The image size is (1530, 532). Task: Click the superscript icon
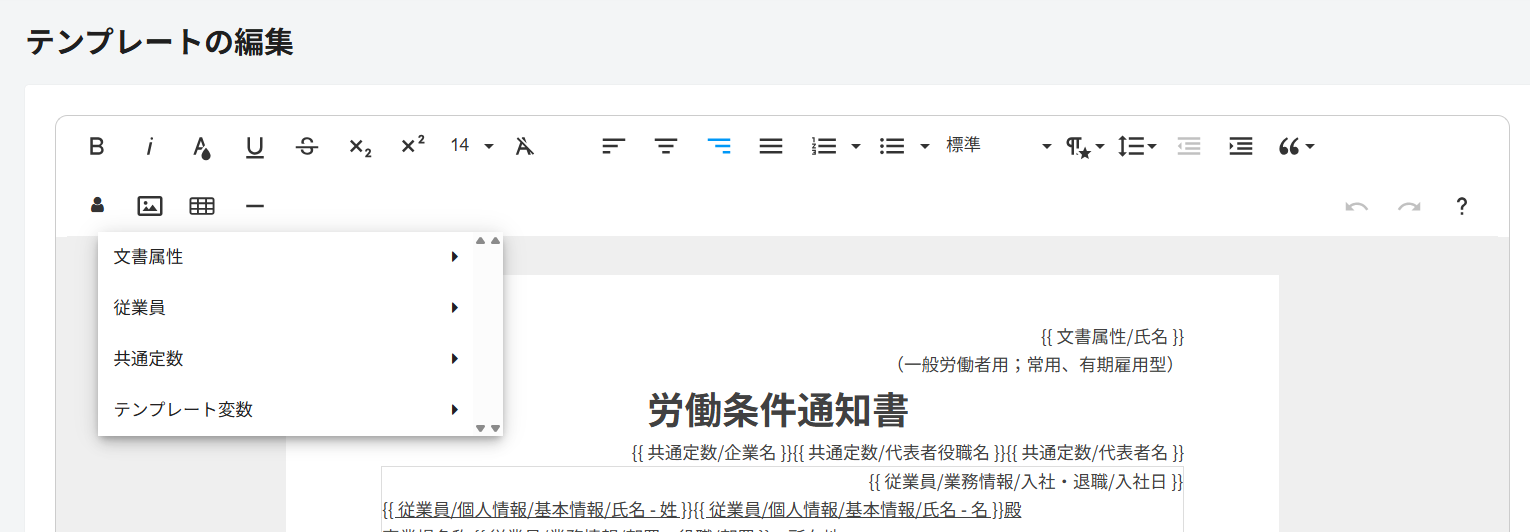[413, 146]
